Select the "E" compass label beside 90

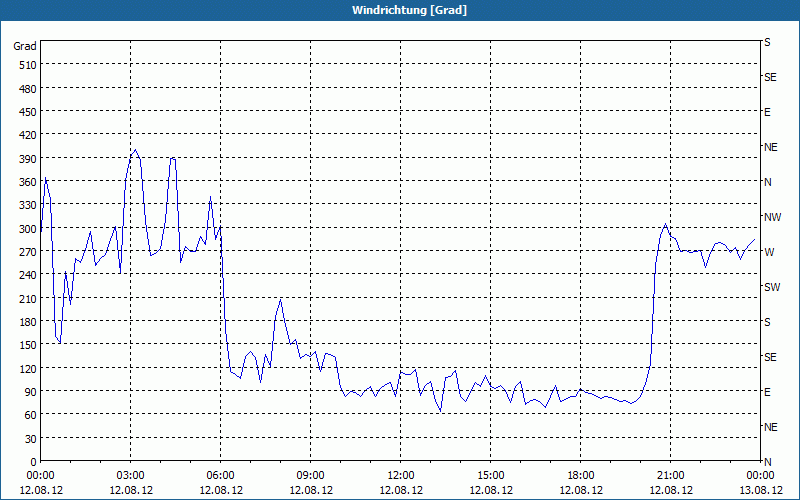coord(767,392)
